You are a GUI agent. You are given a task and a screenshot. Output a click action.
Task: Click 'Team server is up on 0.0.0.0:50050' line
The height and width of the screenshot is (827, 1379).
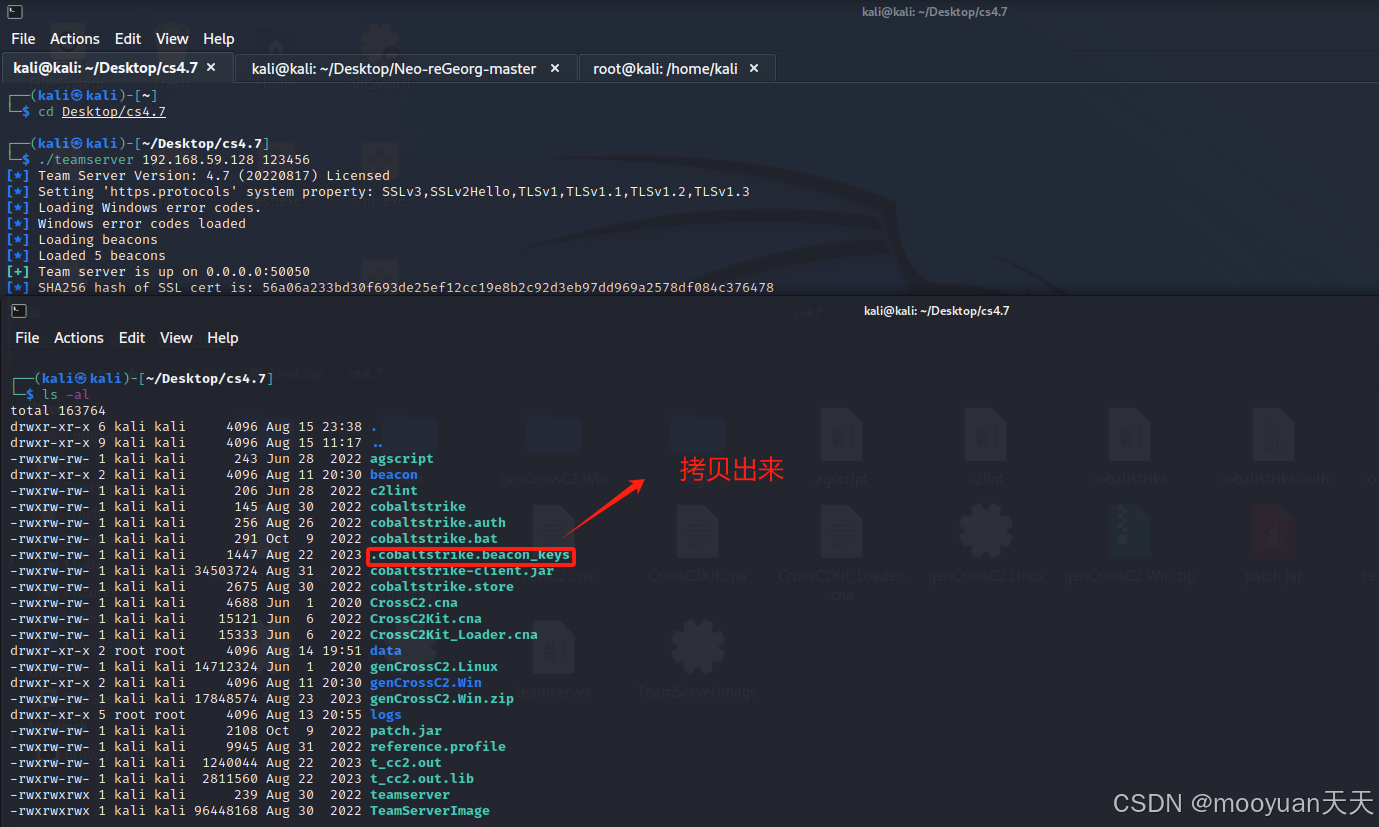(x=158, y=272)
